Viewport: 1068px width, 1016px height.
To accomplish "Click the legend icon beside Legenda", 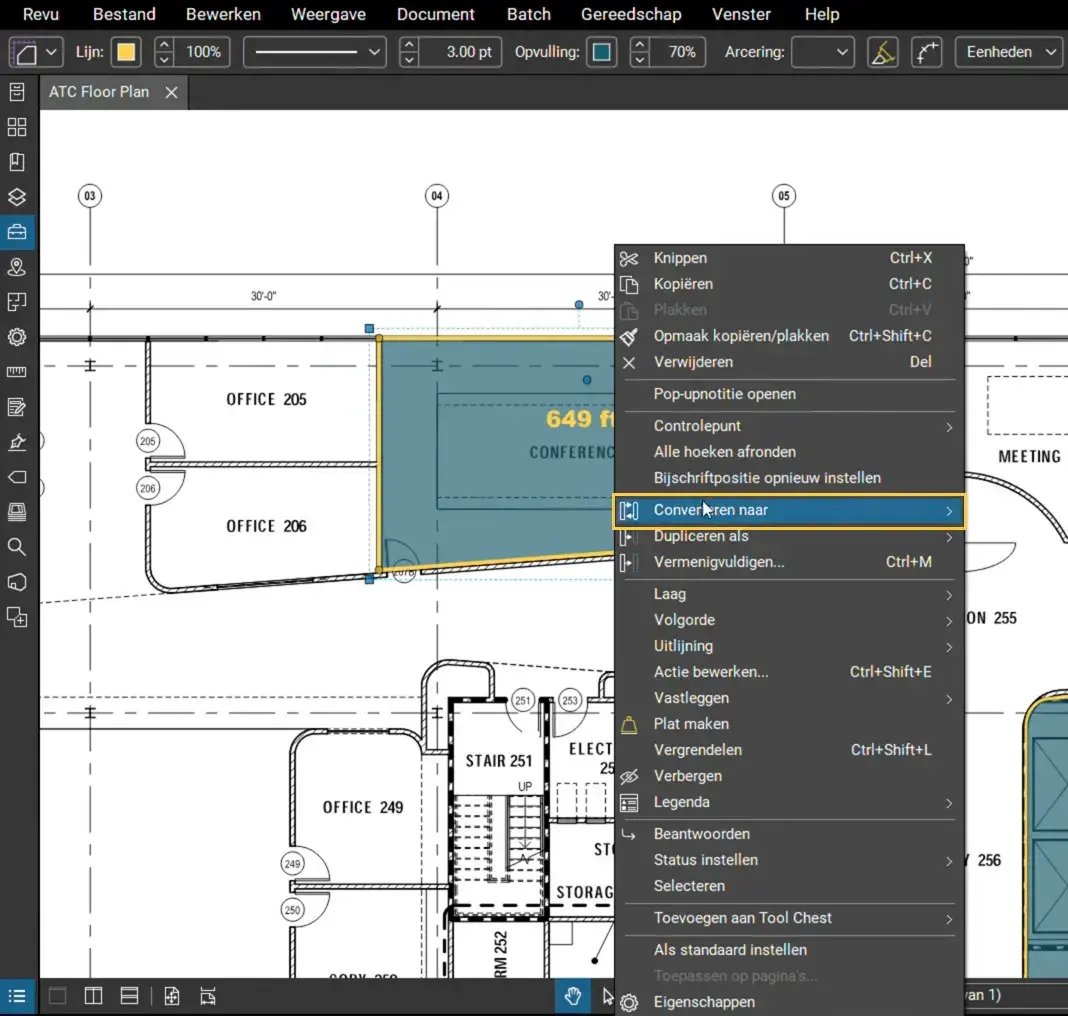I will coord(629,803).
